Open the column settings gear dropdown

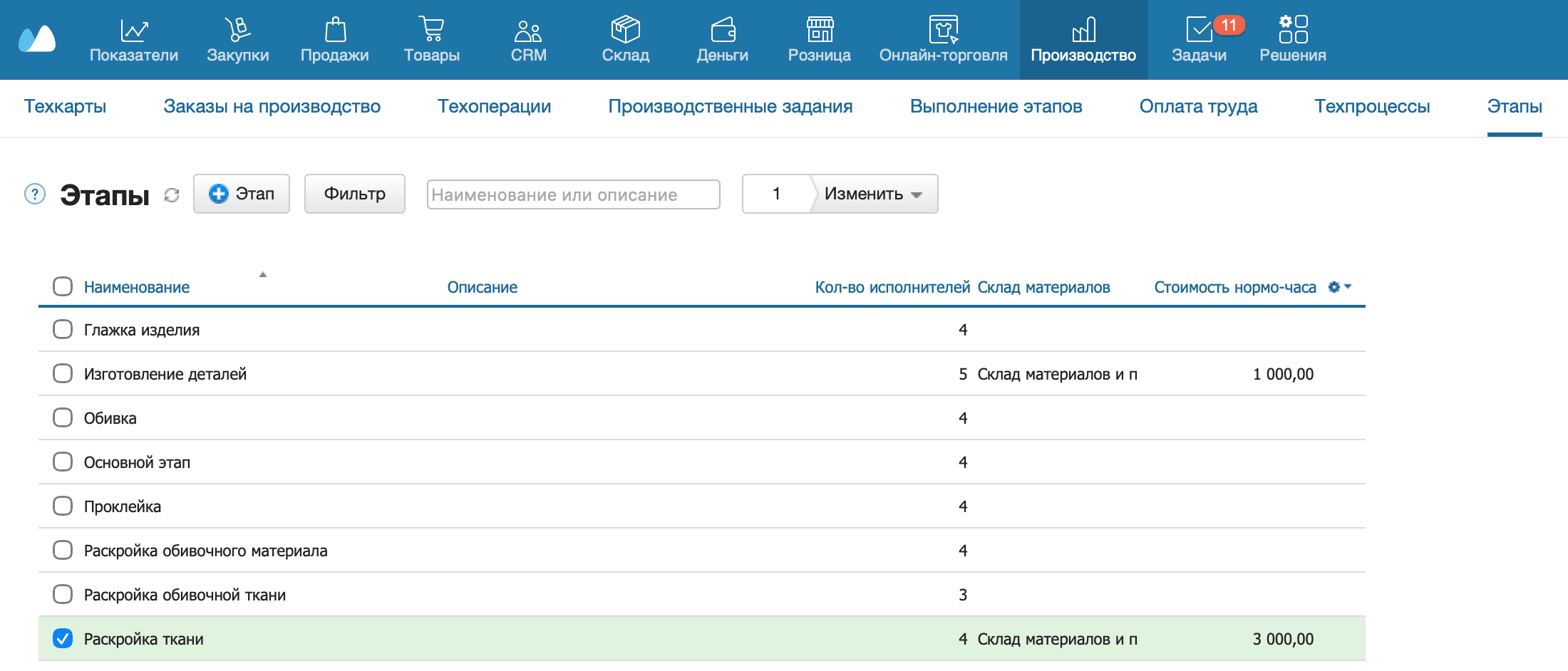pos(1339,287)
